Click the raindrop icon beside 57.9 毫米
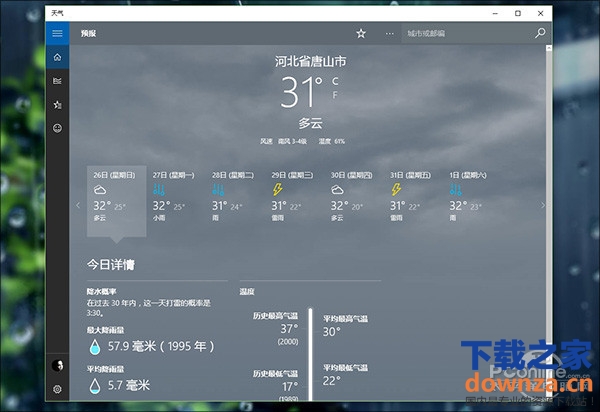This screenshot has height=412, width=600. (95, 347)
